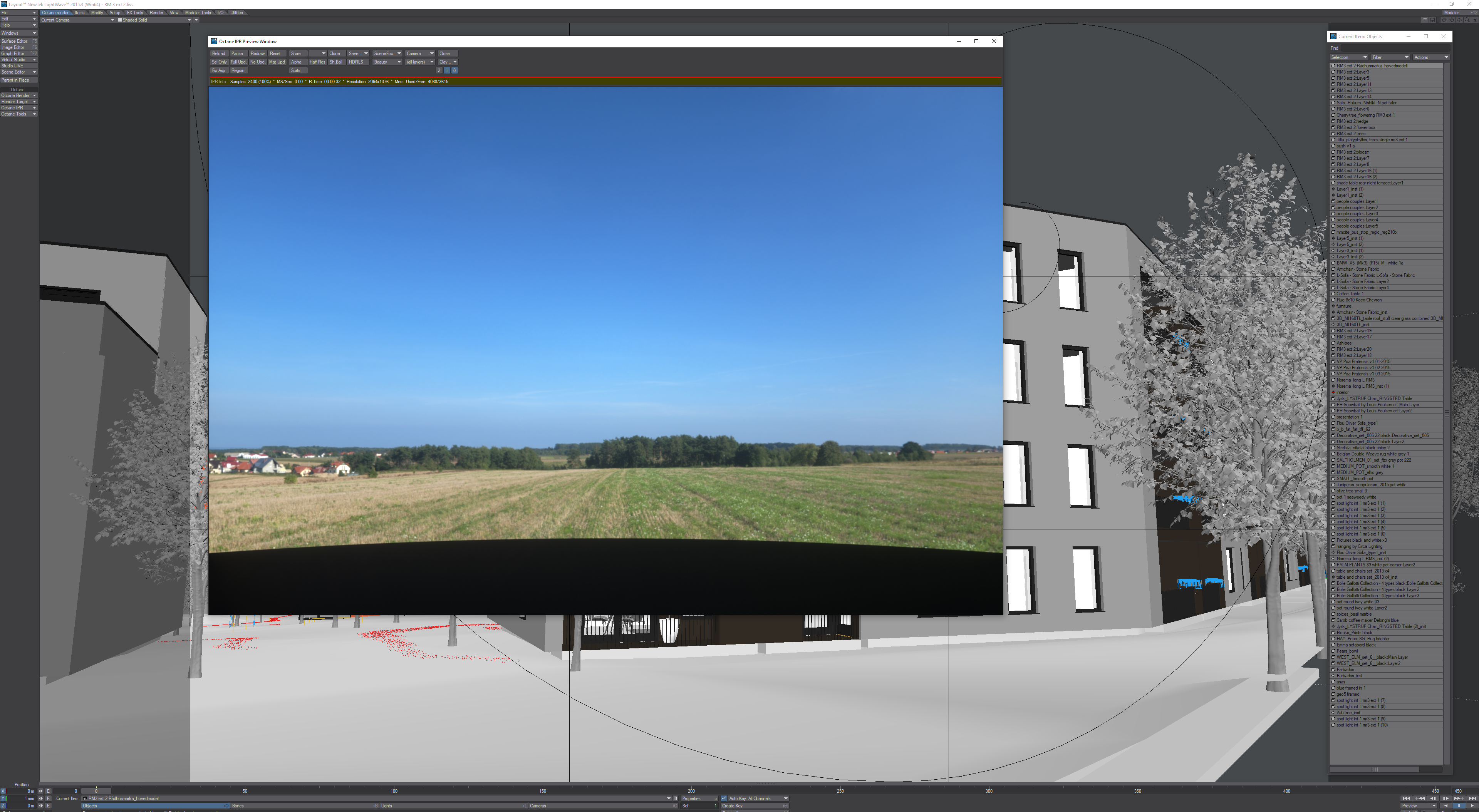Step to previous frame
The image size is (1479, 812).
(1433, 798)
